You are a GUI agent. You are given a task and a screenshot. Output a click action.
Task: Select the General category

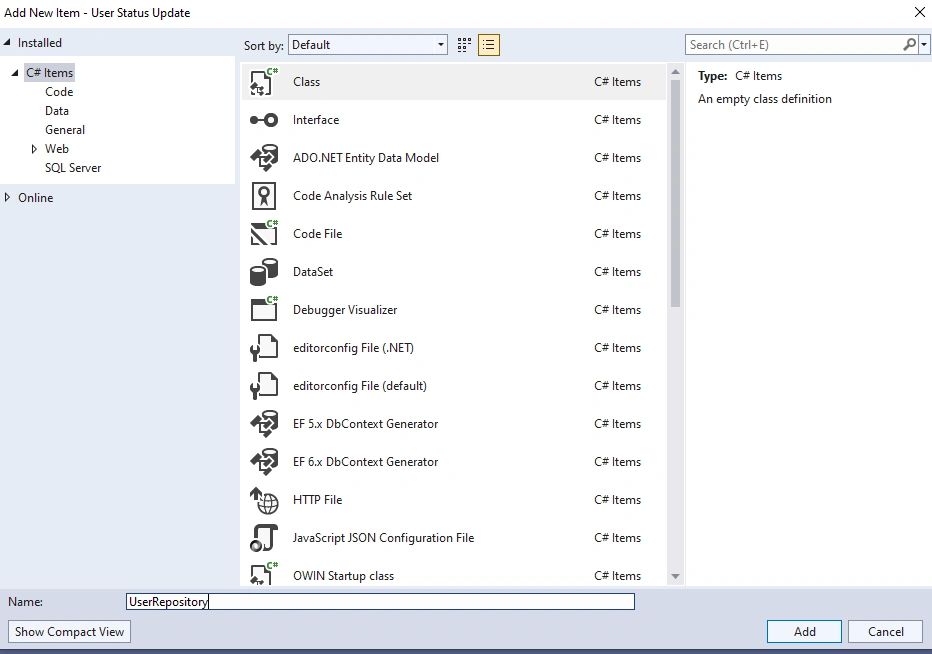click(x=65, y=130)
